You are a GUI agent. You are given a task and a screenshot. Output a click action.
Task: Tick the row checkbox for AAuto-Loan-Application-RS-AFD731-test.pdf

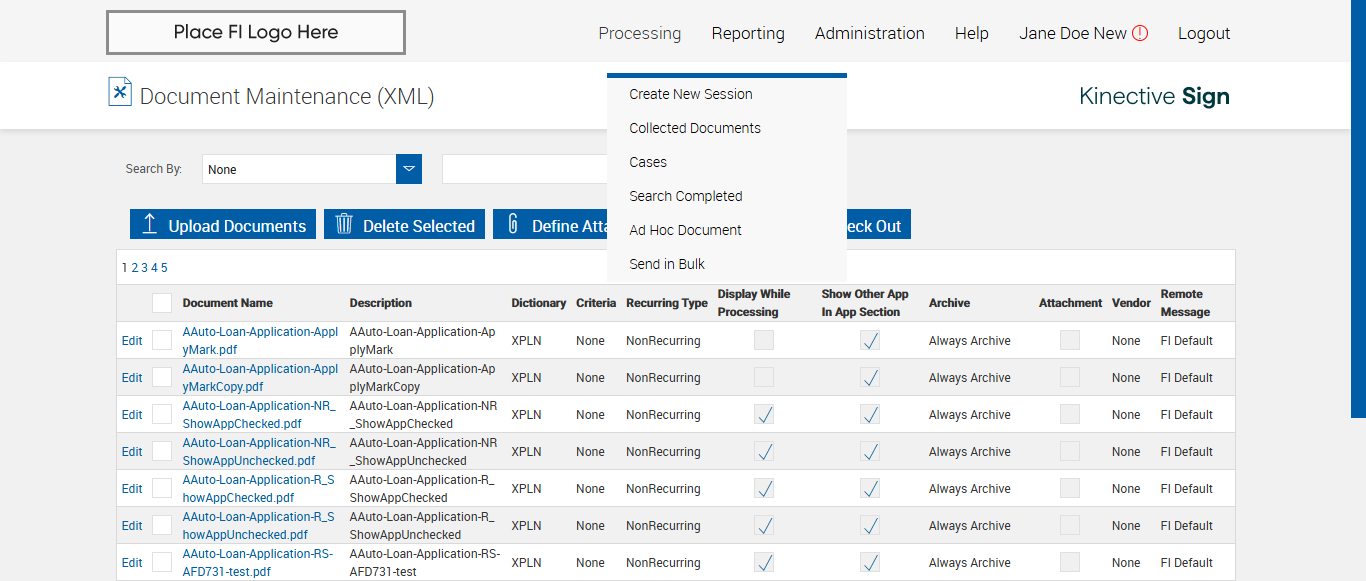[x=162, y=563]
